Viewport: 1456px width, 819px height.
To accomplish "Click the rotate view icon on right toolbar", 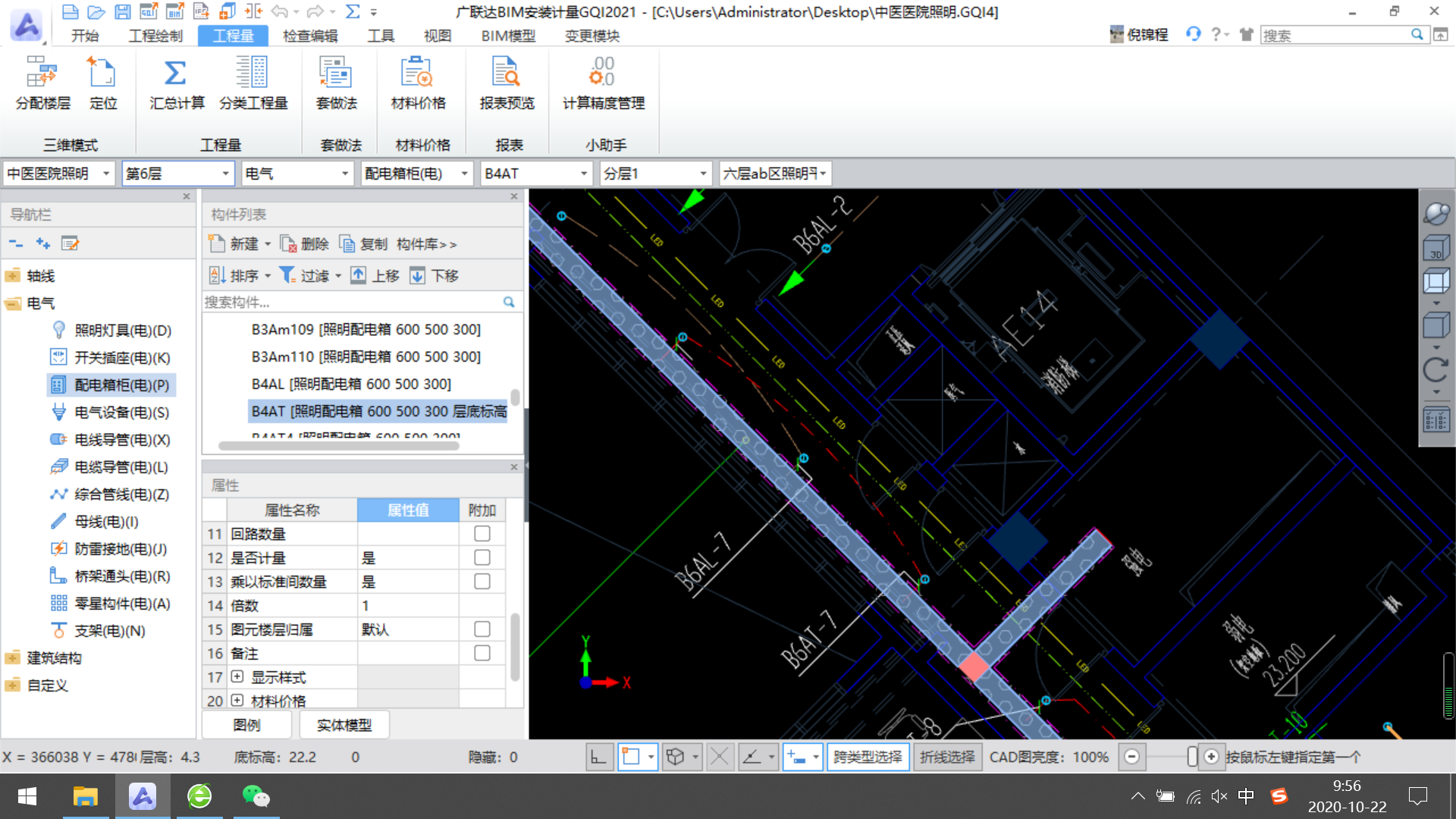I will [1436, 370].
